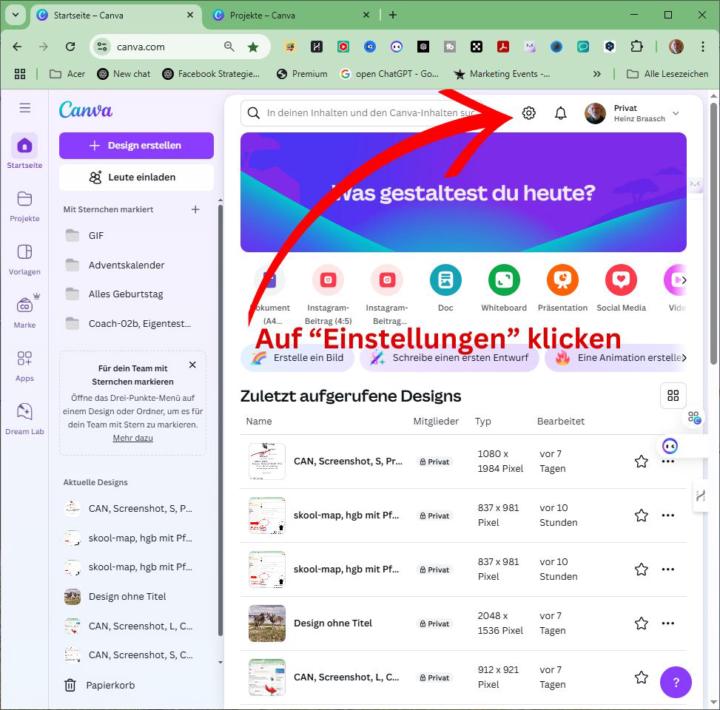Create a Präsentation design
The width and height of the screenshot is (720, 710).
coord(562,288)
